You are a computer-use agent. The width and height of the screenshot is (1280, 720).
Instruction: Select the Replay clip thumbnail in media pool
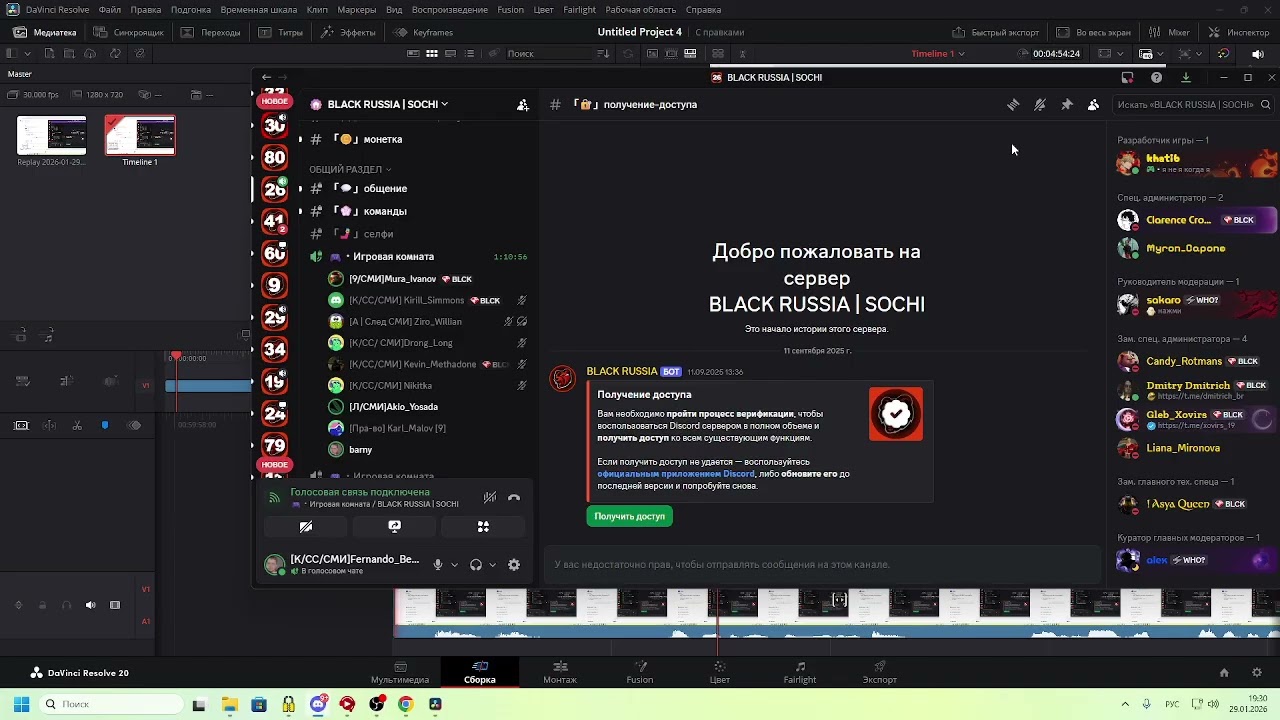[x=52, y=136]
